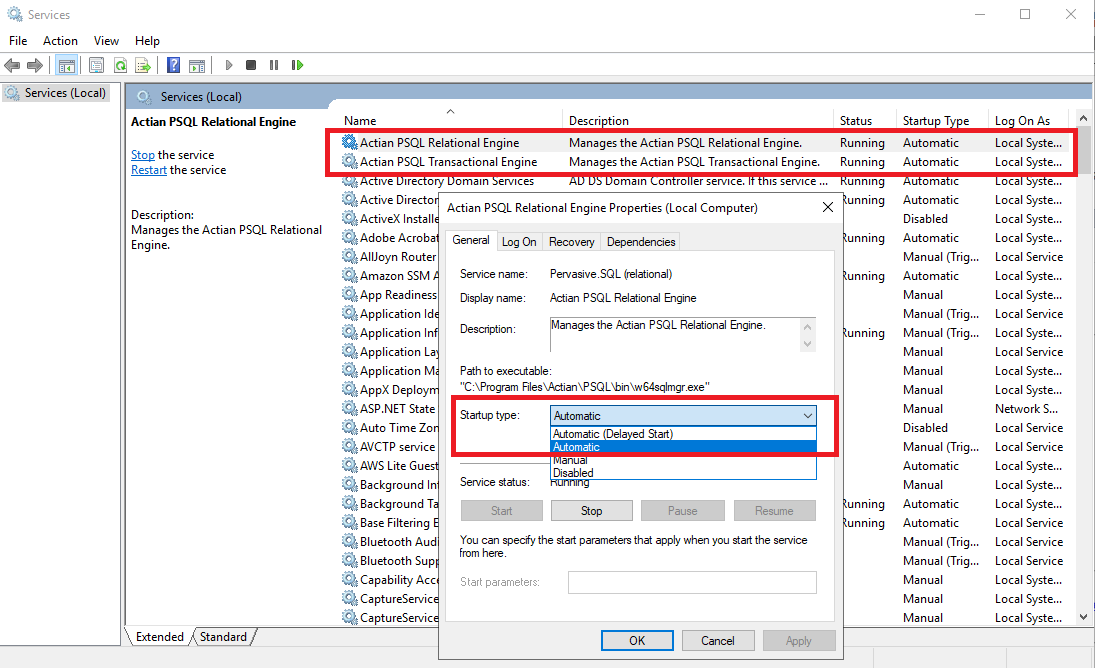This screenshot has height=668, width=1095.
Task: Click the Export List toolbar icon
Action: coord(143,66)
